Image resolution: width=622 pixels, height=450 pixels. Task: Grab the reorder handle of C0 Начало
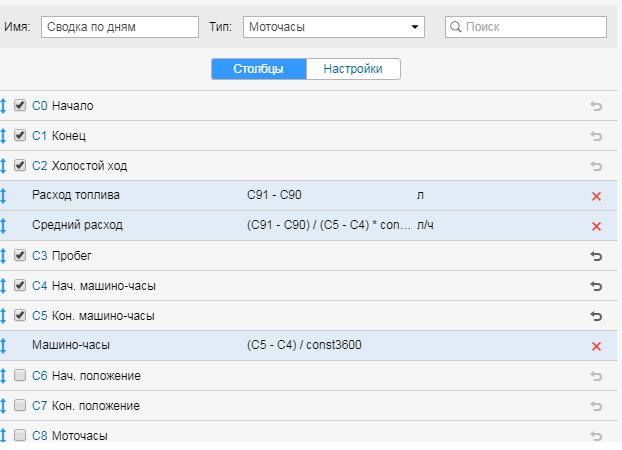tap(4, 106)
